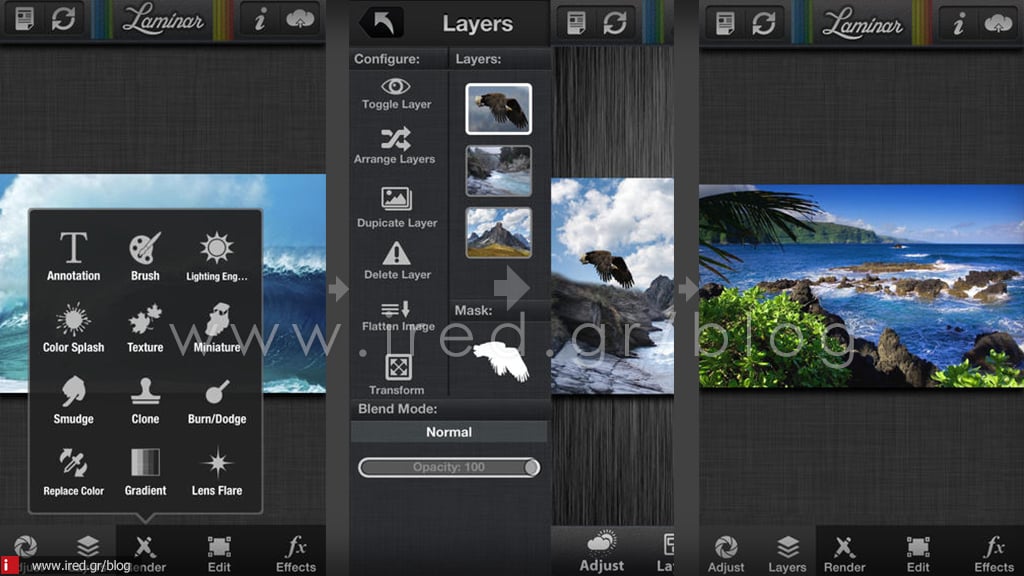Image resolution: width=1024 pixels, height=576 pixels.
Task: Select the eagle layer thumbnail
Action: [x=498, y=109]
